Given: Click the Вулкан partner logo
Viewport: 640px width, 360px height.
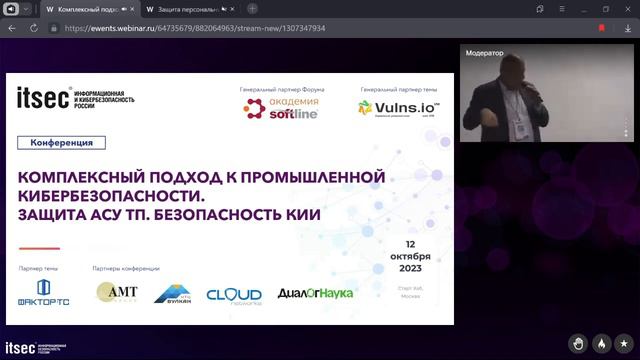Looking at the screenshot, I should [x=173, y=294].
